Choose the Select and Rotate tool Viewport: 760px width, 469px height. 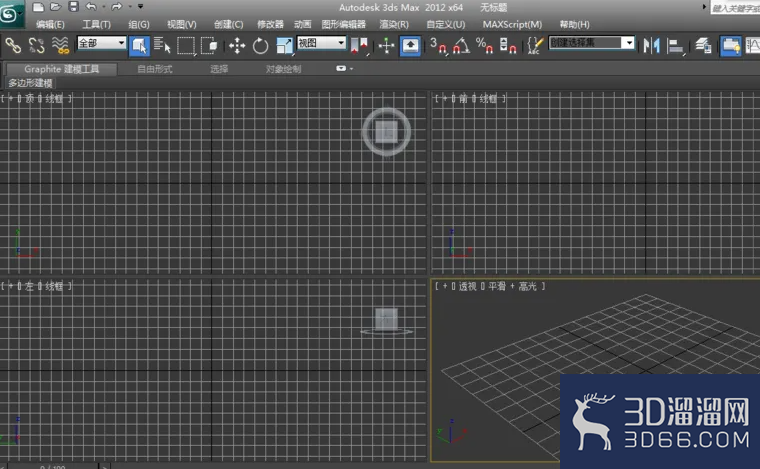pyautogui.click(x=260, y=45)
